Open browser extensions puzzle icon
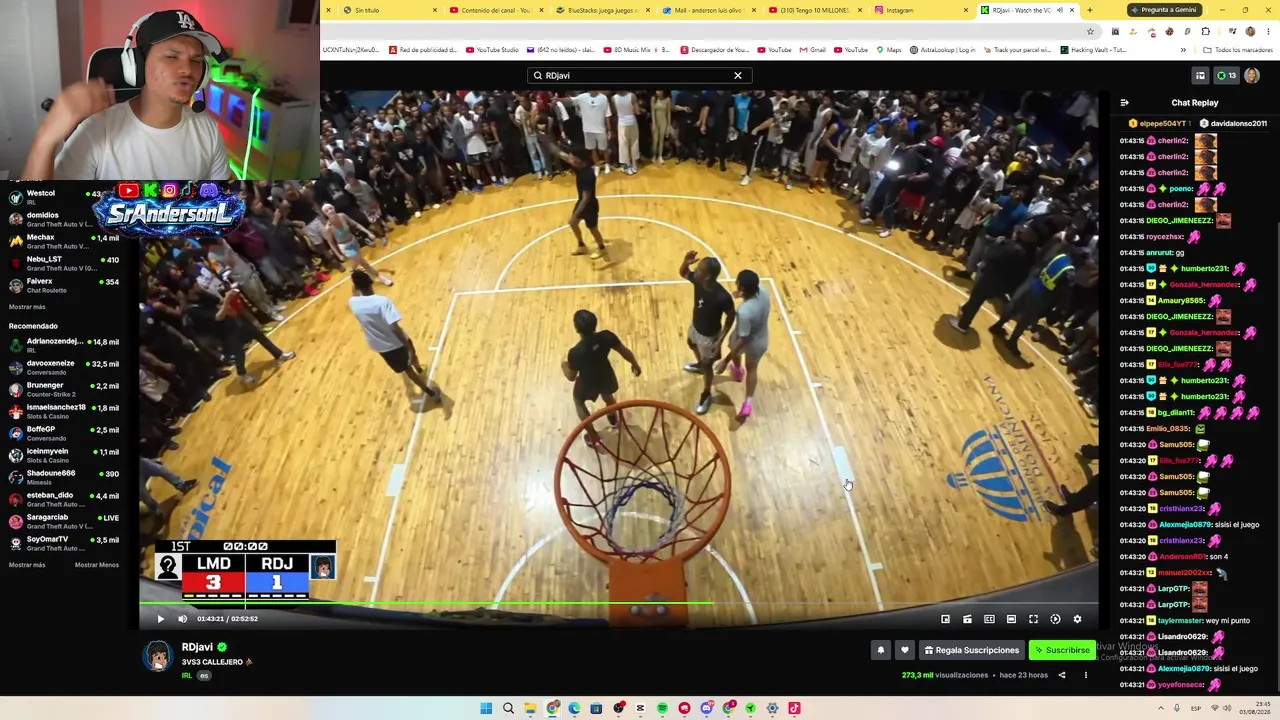This screenshot has width=1280, height=720. point(1205,31)
